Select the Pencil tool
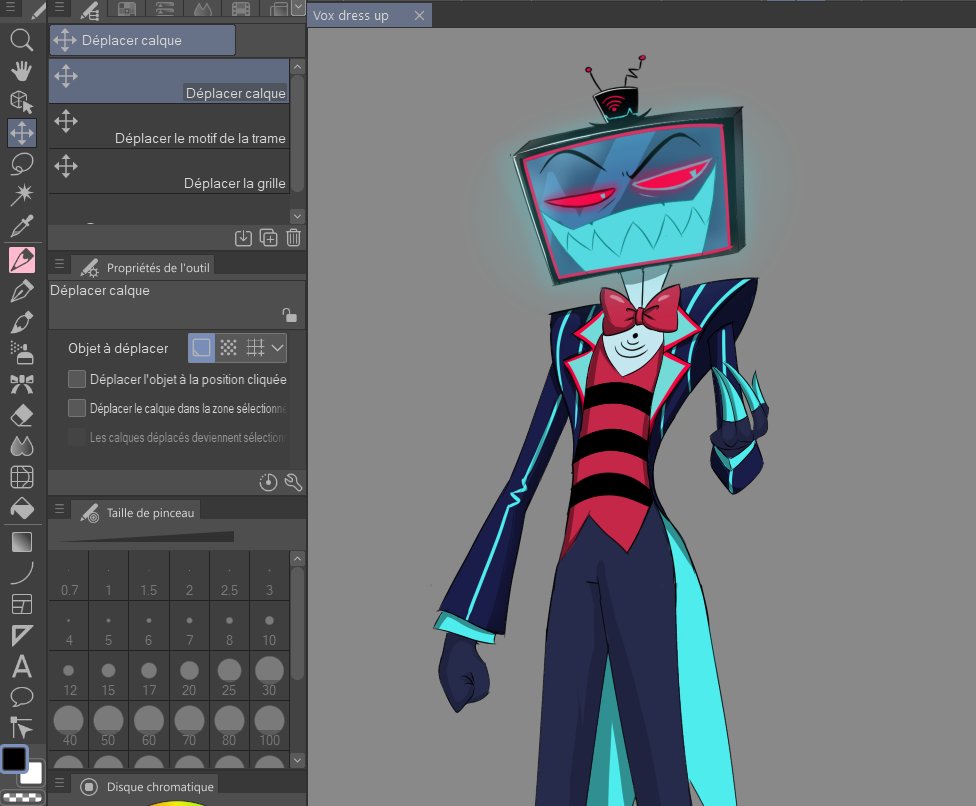Viewport: 976px width, 806px height. 22,291
